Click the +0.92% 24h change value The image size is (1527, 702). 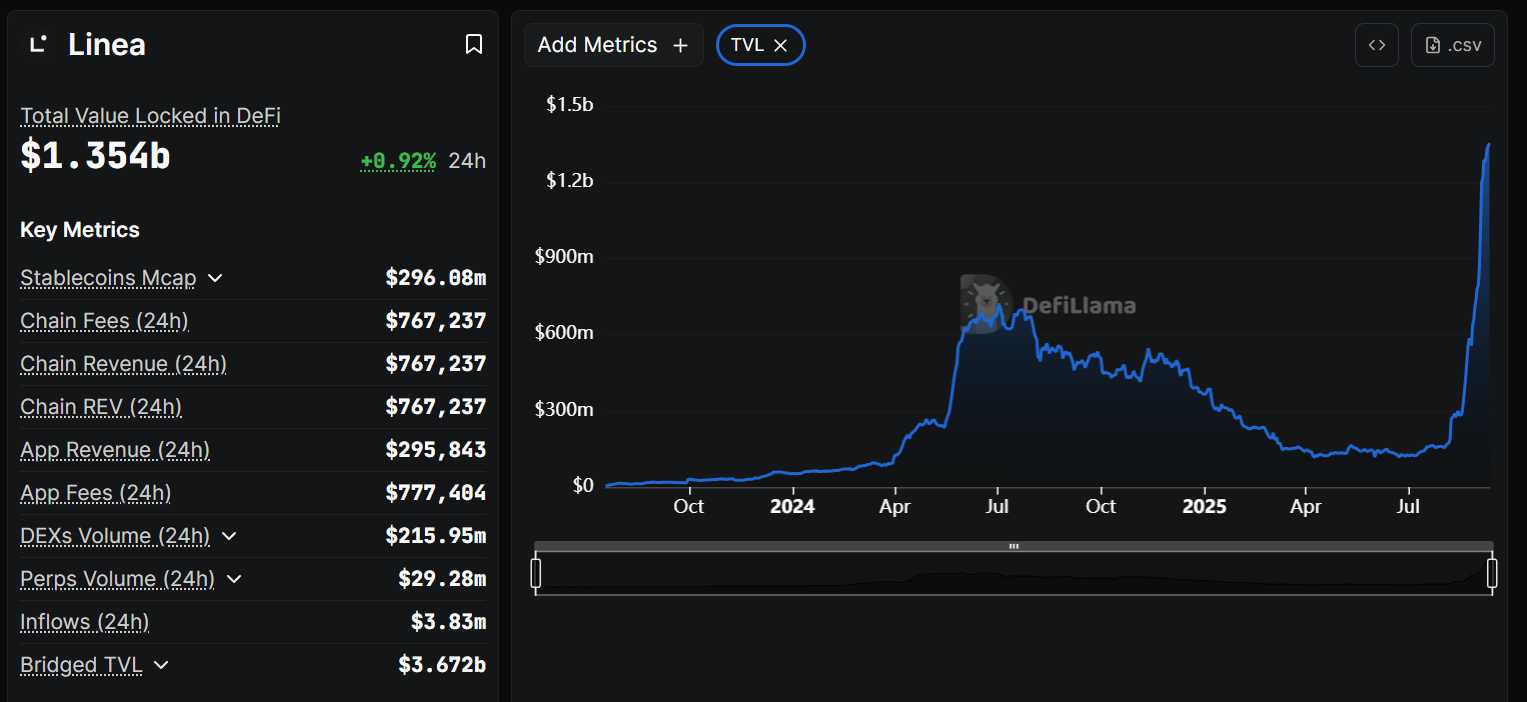[398, 161]
